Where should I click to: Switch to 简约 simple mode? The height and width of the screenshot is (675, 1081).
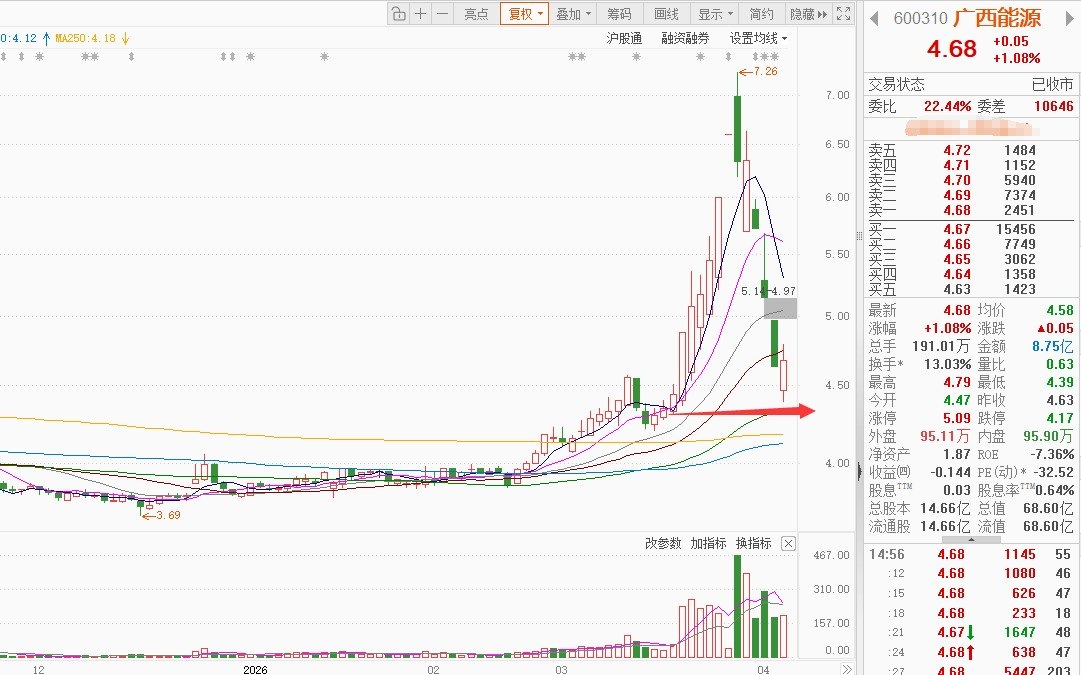tap(762, 14)
